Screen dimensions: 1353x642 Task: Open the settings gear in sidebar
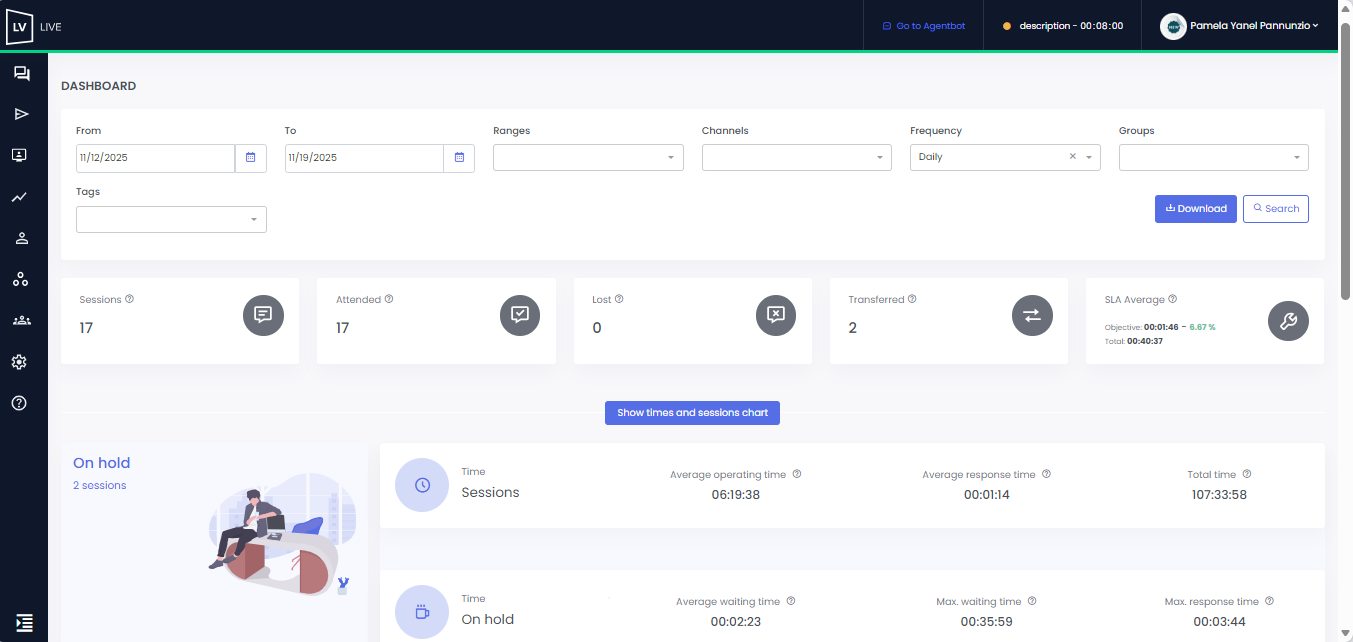[x=19, y=362]
